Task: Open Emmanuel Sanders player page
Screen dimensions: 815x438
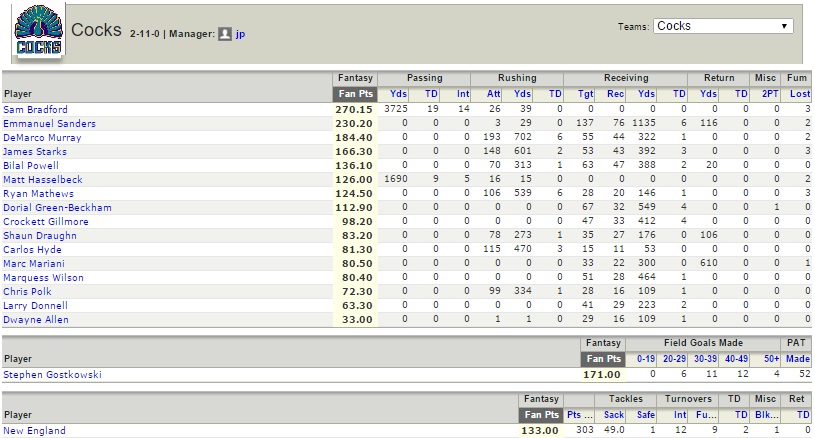Action: pyautogui.click(x=49, y=124)
